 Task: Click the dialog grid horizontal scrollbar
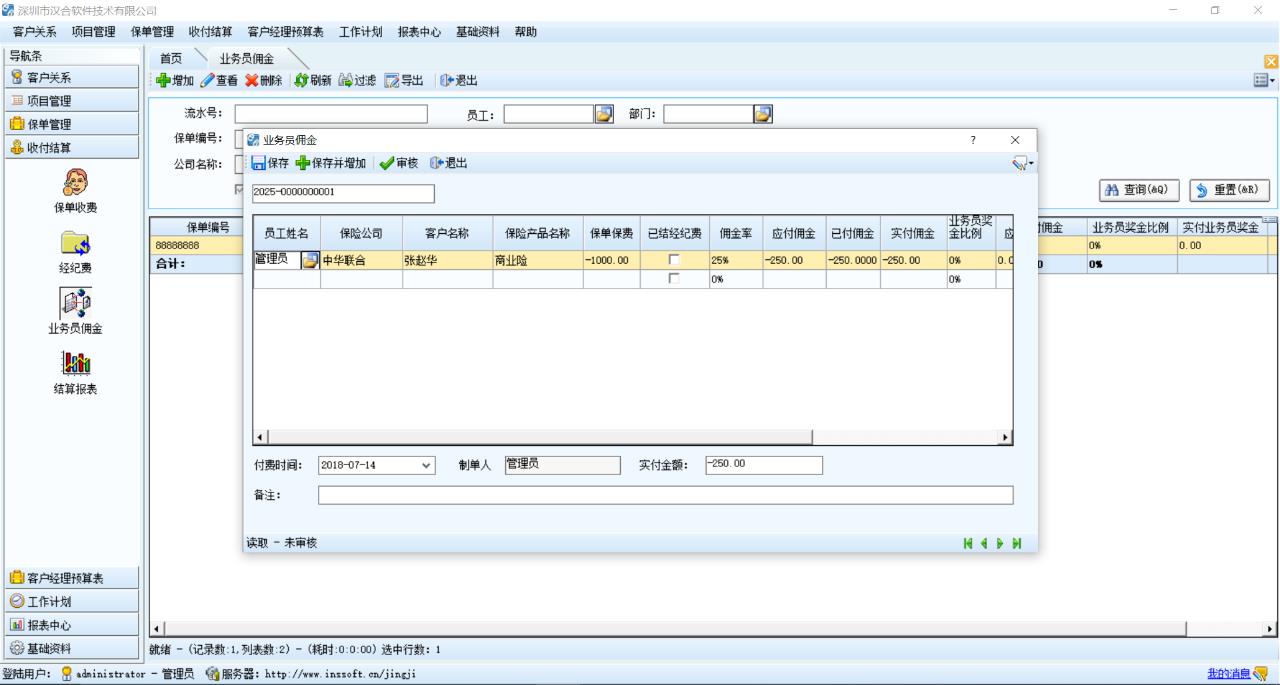coord(632,437)
